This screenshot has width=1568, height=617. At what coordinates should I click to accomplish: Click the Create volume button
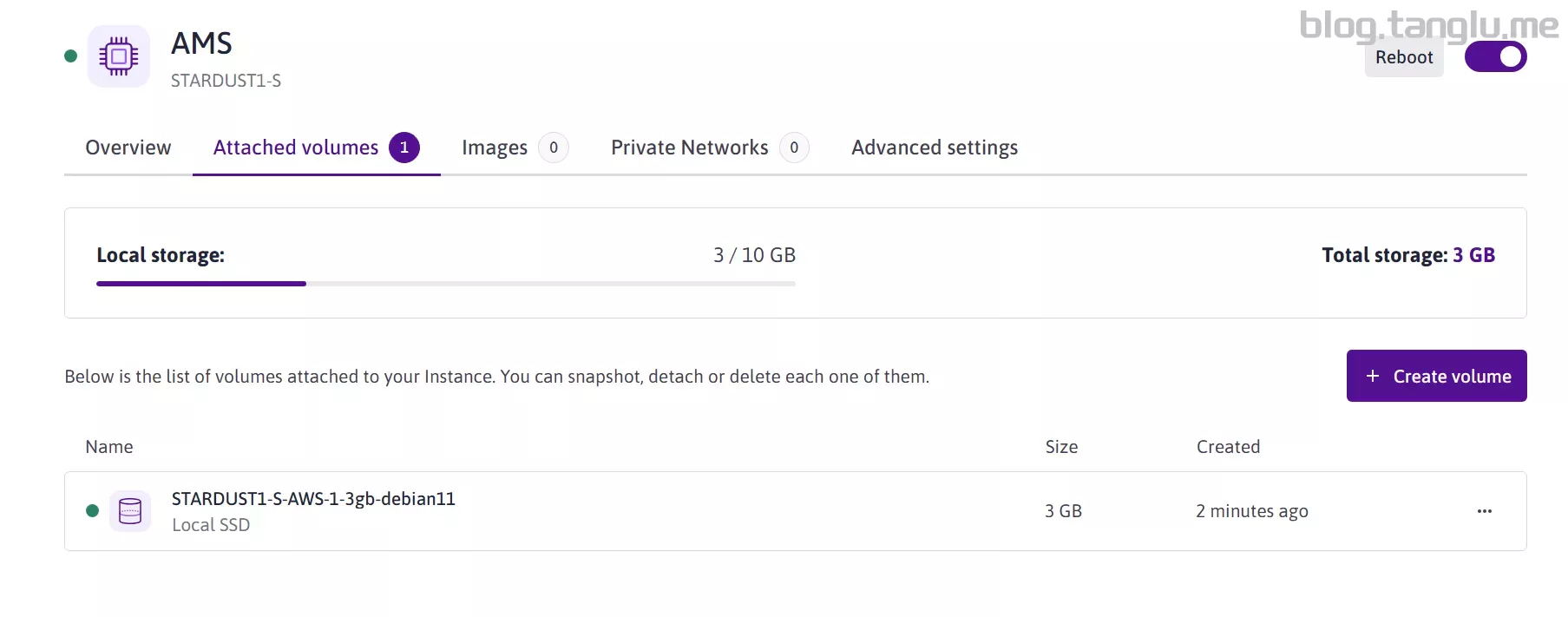[1436, 376]
